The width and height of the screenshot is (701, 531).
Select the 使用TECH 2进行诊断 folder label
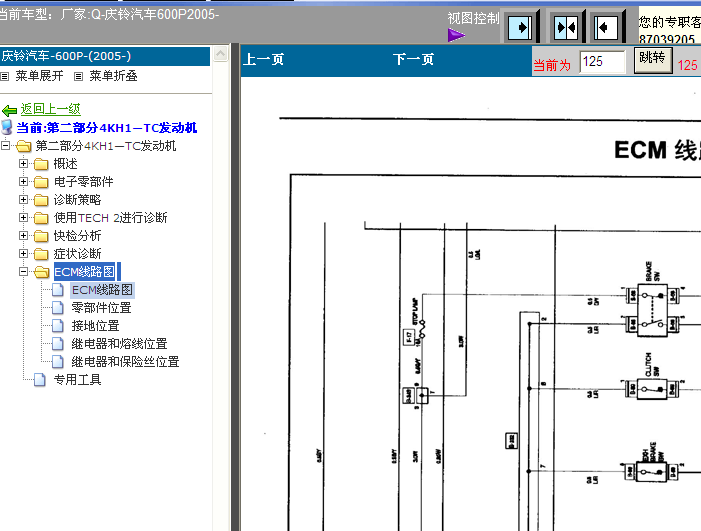[x=110, y=218]
